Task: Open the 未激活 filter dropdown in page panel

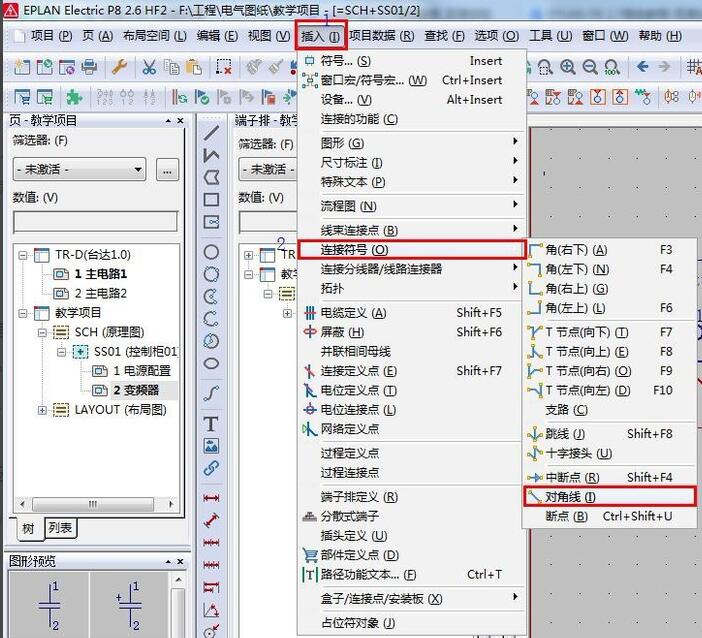Action: [x=79, y=169]
